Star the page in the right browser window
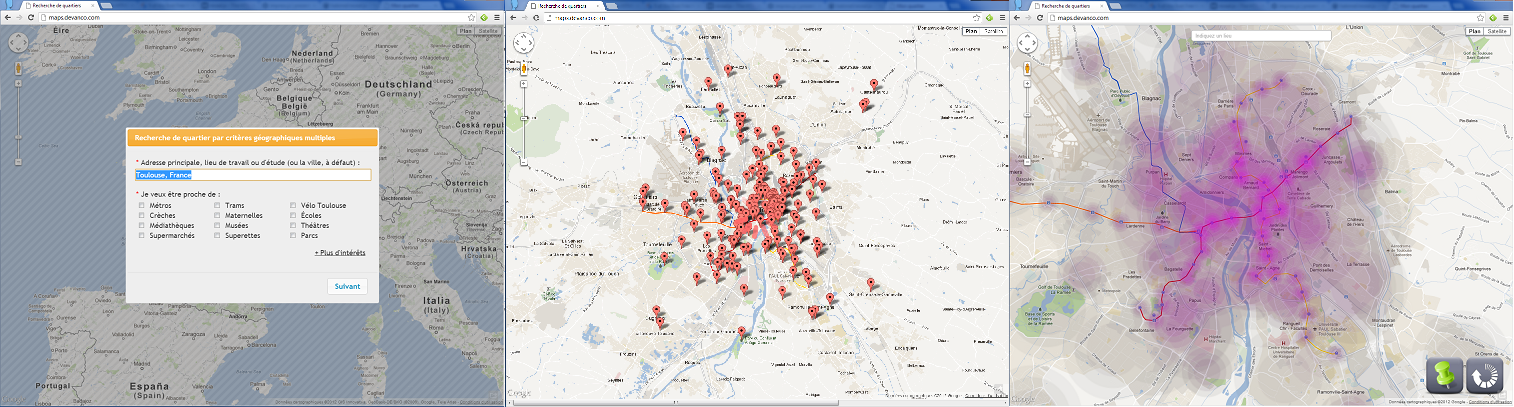The width and height of the screenshot is (1514, 407). [x=1481, y=17]
